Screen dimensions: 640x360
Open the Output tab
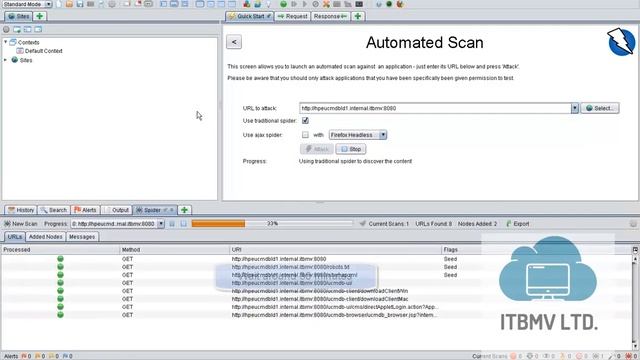point(116,210)
